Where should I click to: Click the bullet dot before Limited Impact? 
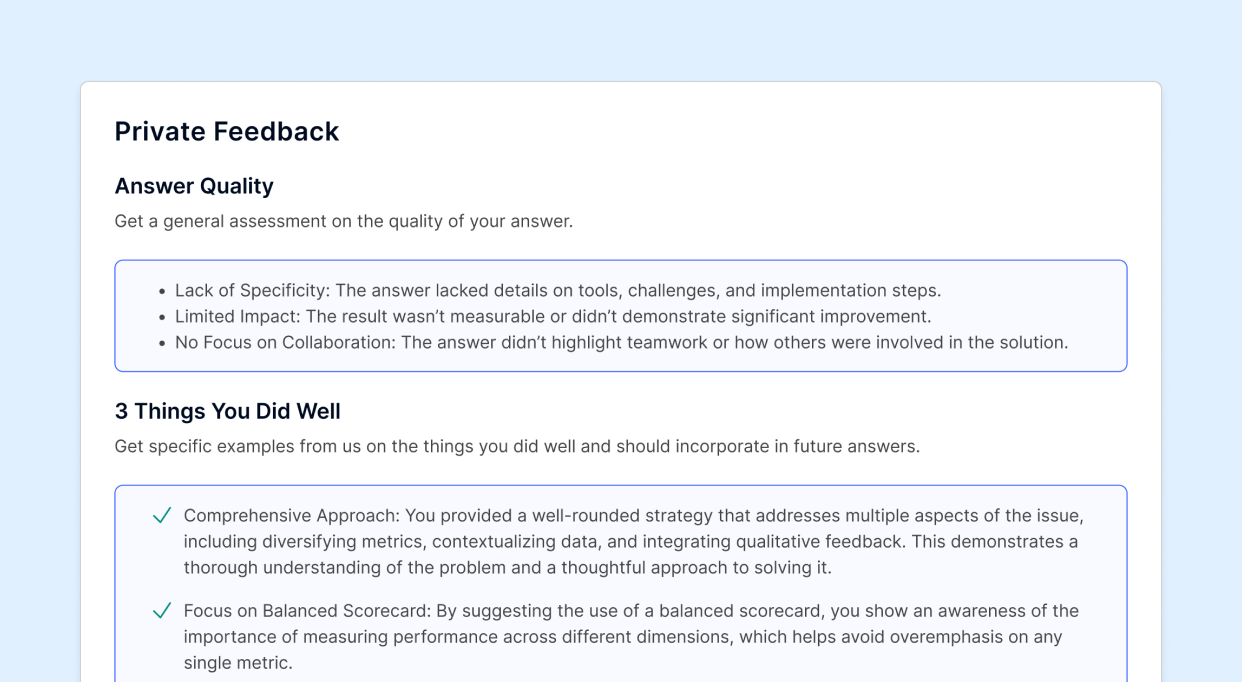161,317
